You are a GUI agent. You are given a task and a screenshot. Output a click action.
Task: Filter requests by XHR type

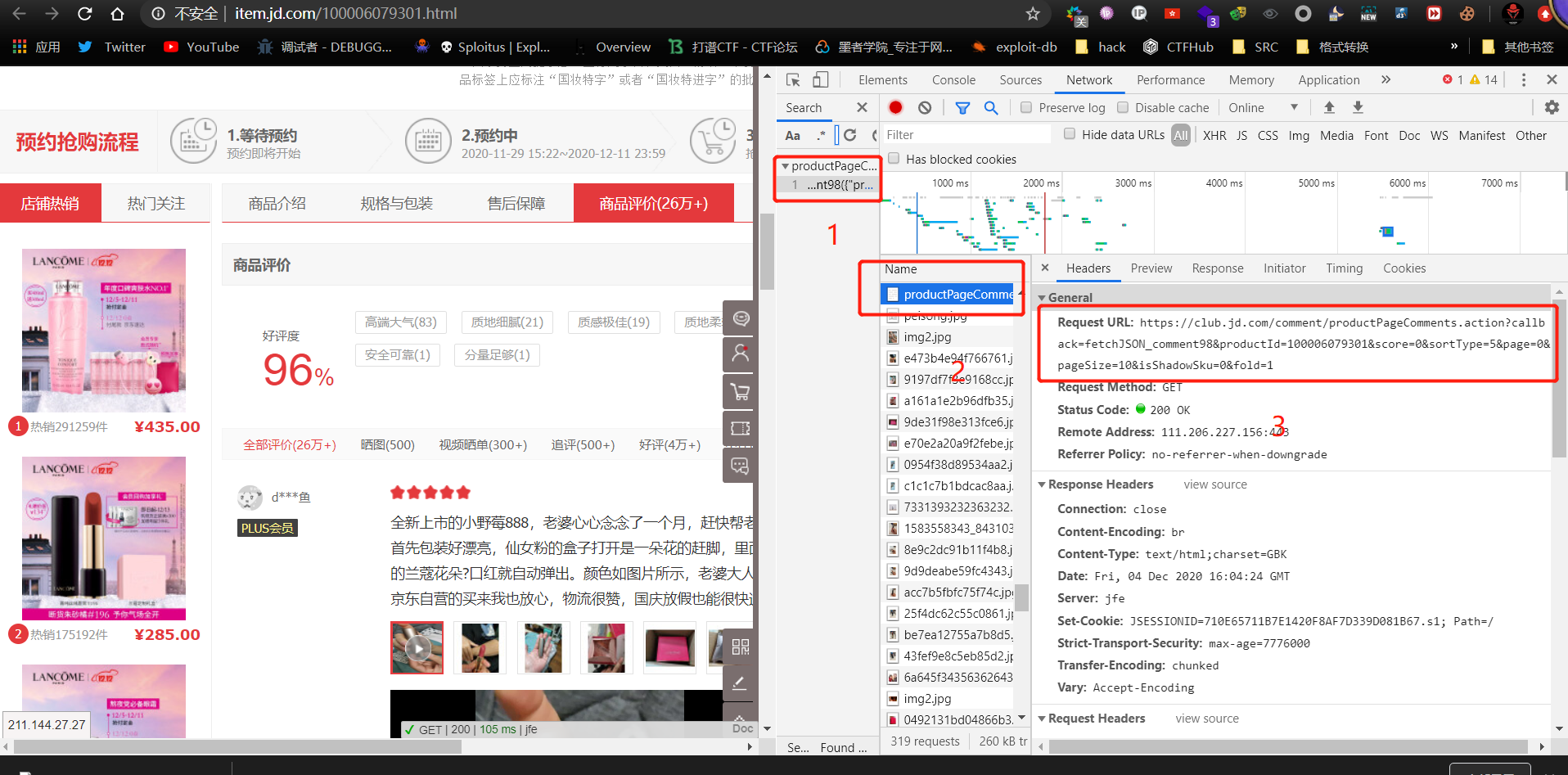click(1214, 136)
